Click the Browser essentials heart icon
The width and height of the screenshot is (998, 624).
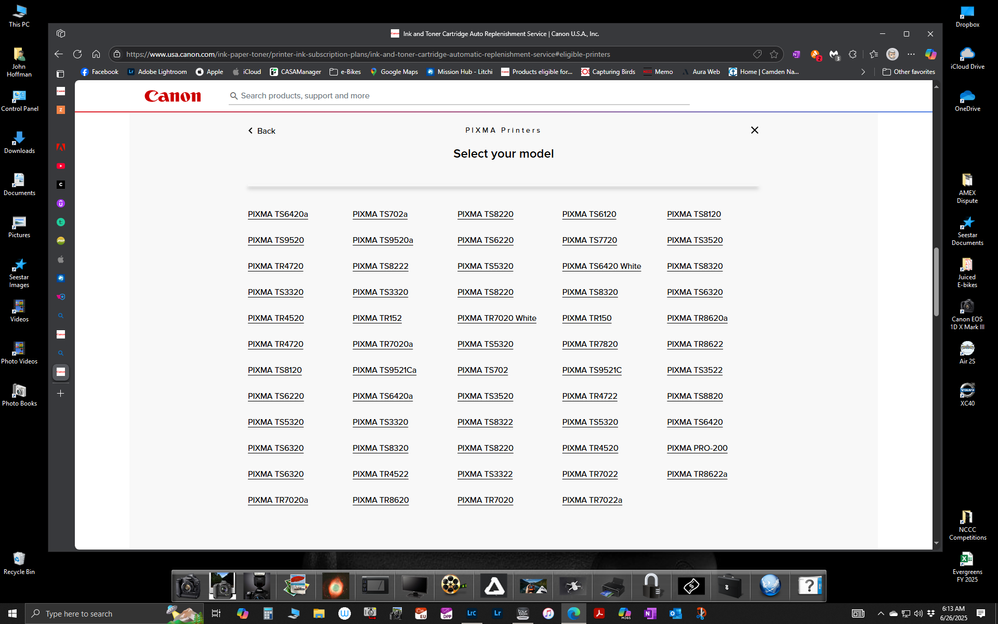[854, 53]
